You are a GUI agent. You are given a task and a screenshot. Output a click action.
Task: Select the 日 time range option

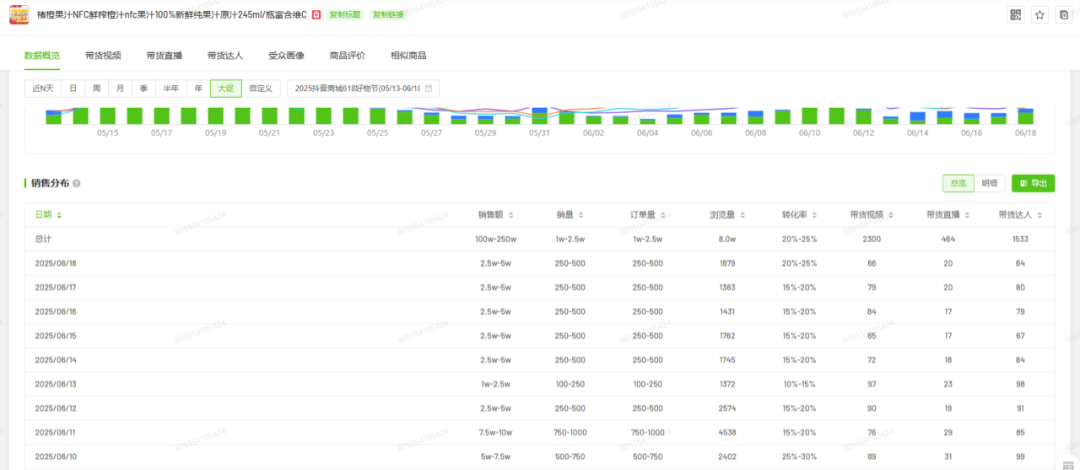click(x=72, y=89)
